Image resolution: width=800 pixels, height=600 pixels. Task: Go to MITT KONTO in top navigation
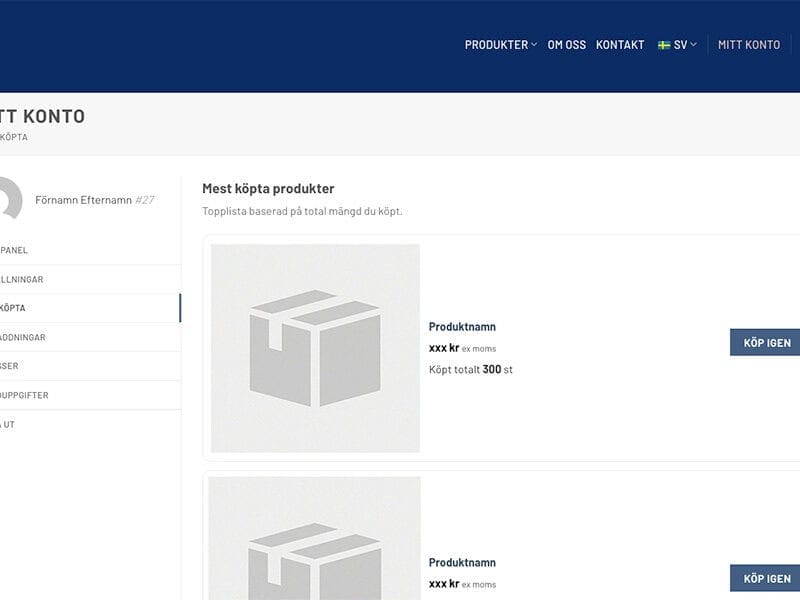(749, 44)
